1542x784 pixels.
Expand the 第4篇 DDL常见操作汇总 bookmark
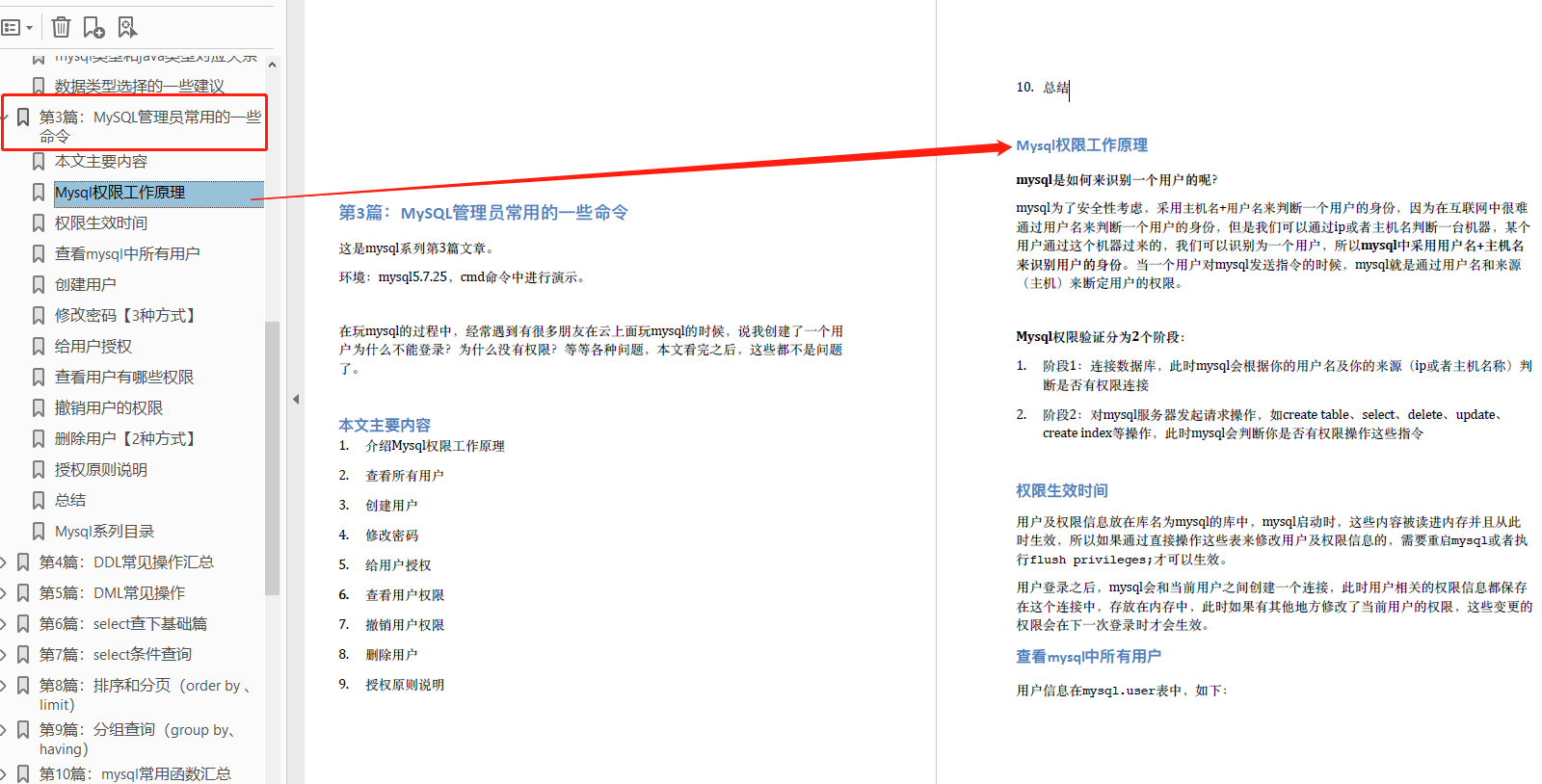tap(4, 562)
